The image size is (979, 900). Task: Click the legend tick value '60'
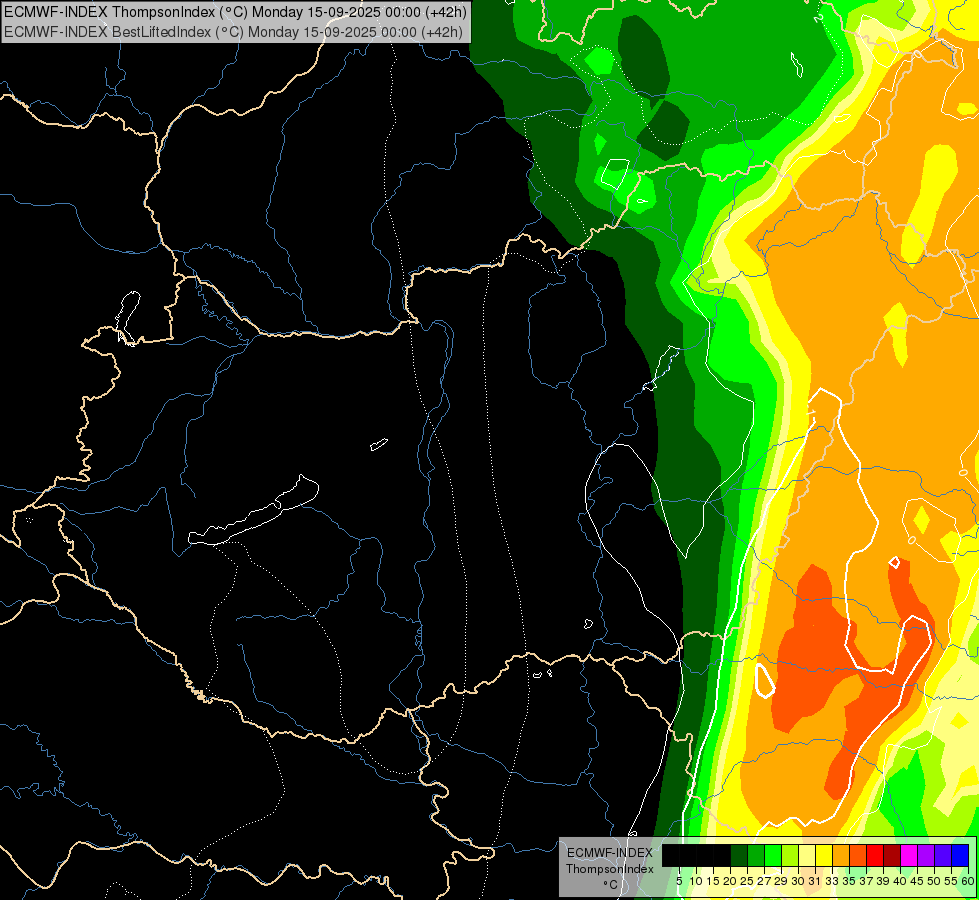click(x=968, y=881)
